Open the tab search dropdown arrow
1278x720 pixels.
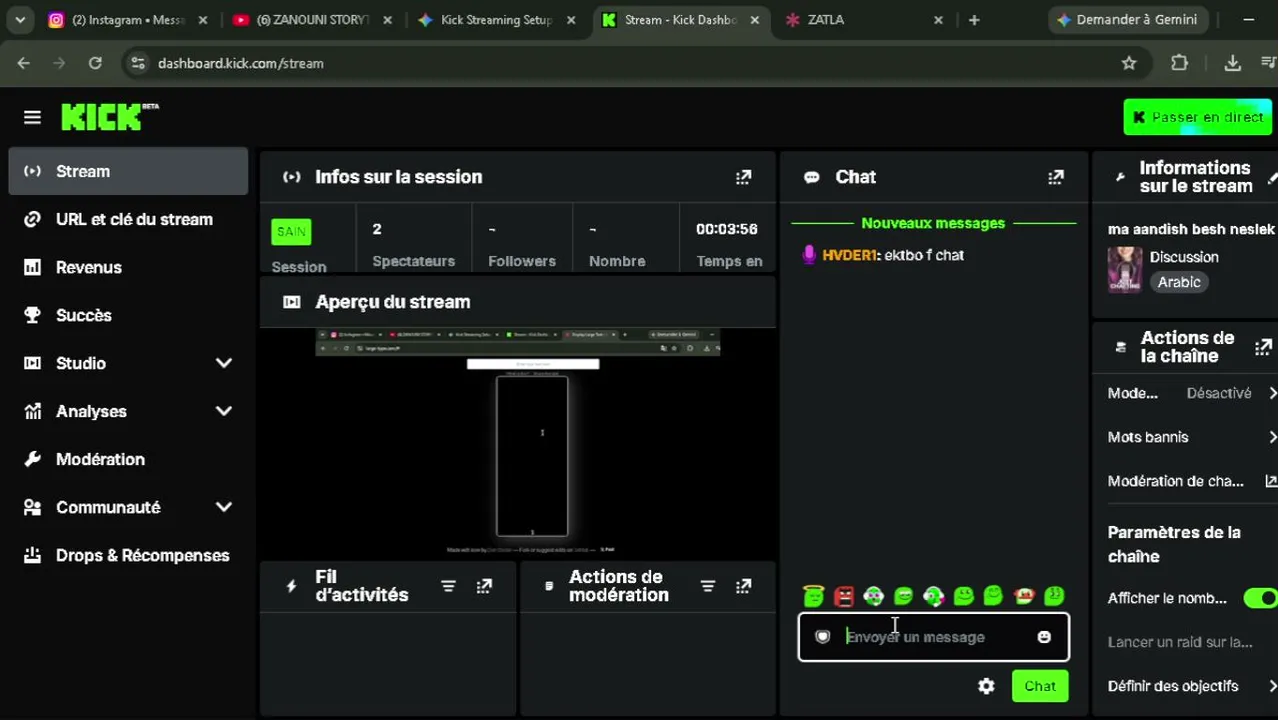[x=20, y=20]
